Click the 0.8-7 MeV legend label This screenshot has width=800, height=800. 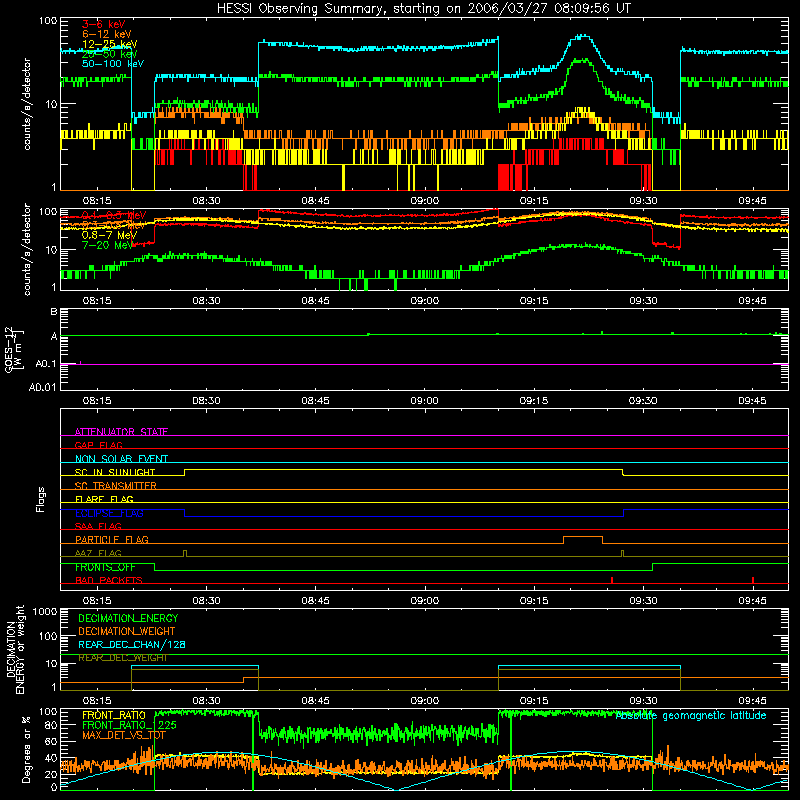click(x=109, y=235)
